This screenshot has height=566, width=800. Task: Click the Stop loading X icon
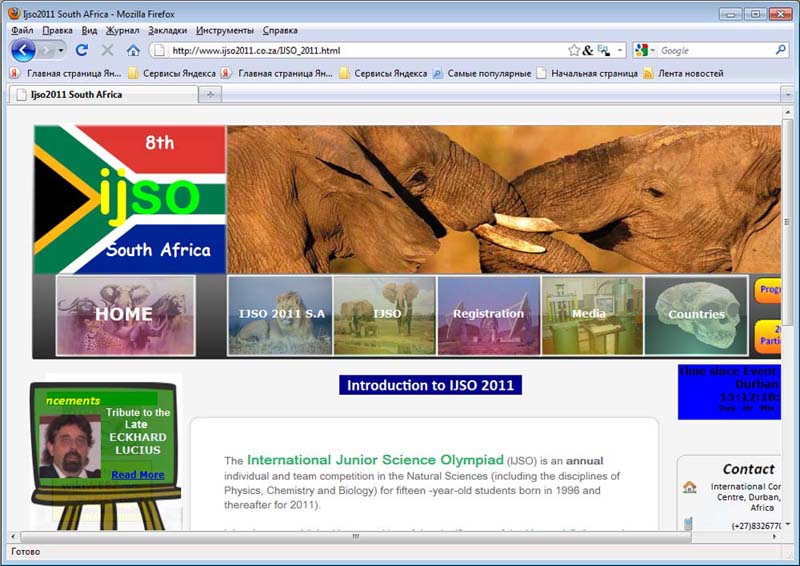pyautogui.click(x=107, y=50)
